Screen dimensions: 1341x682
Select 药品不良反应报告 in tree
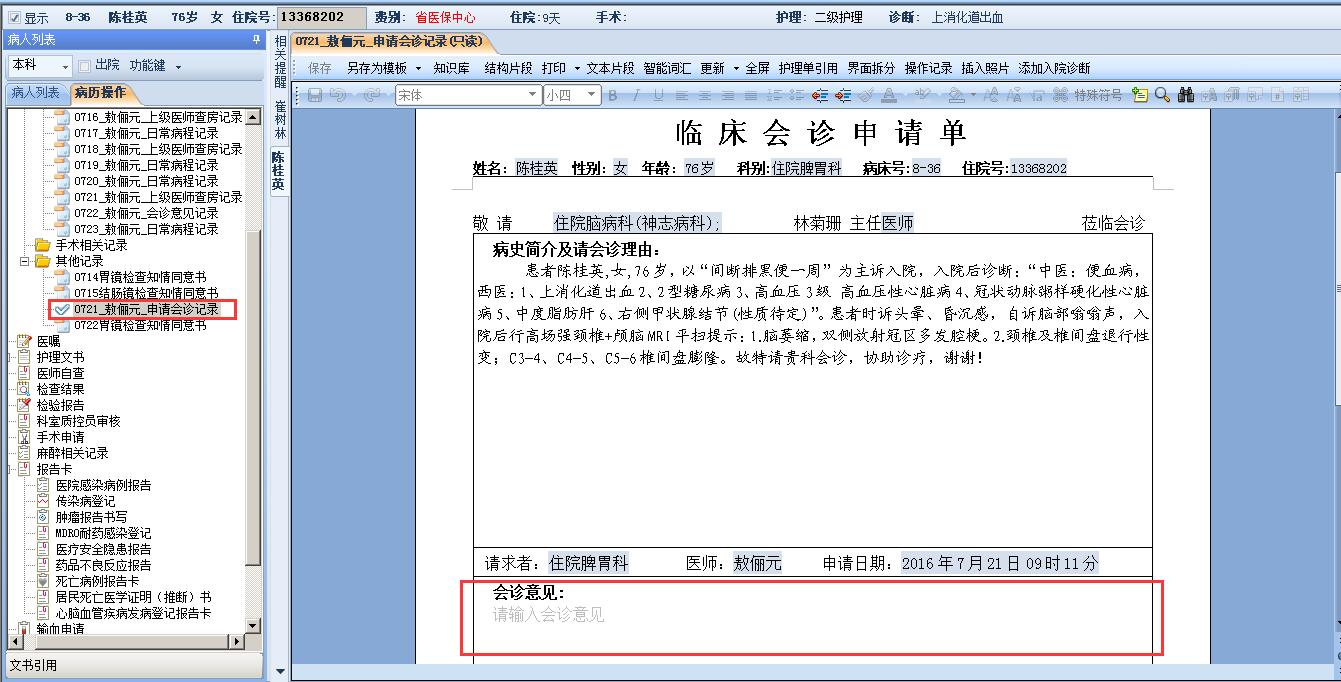tap(104, 565)
